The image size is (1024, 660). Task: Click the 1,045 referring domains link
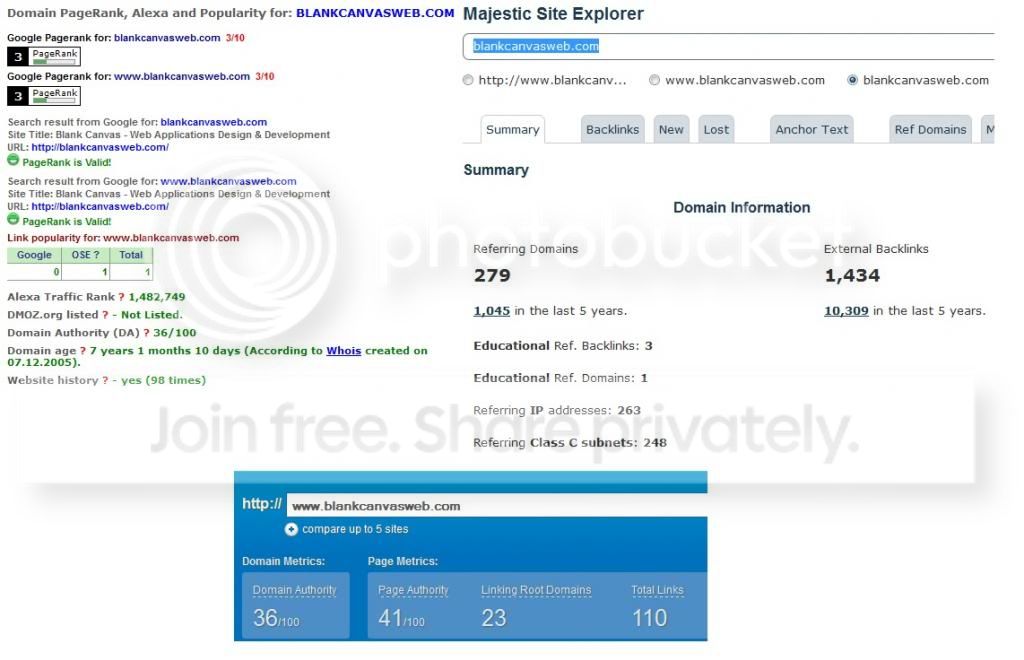[492, 311]
